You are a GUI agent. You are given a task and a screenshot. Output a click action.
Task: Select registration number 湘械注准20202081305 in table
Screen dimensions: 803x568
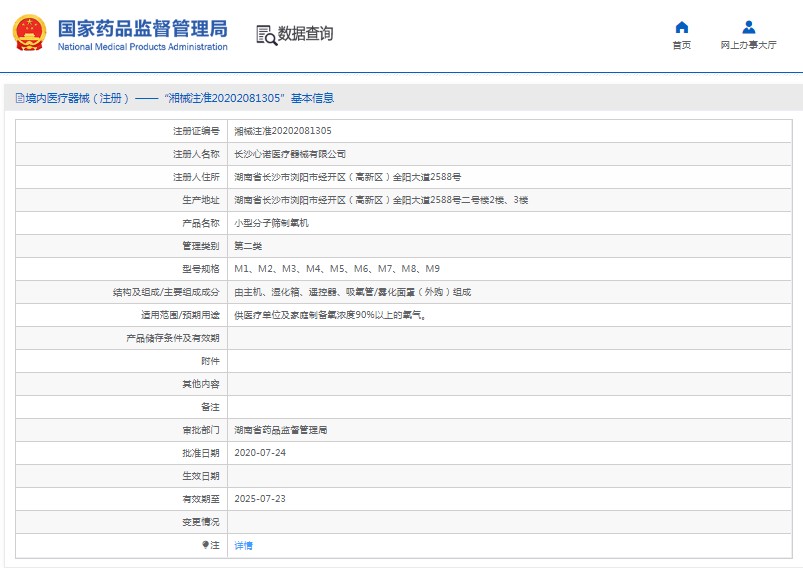click(x=283, y=131)
